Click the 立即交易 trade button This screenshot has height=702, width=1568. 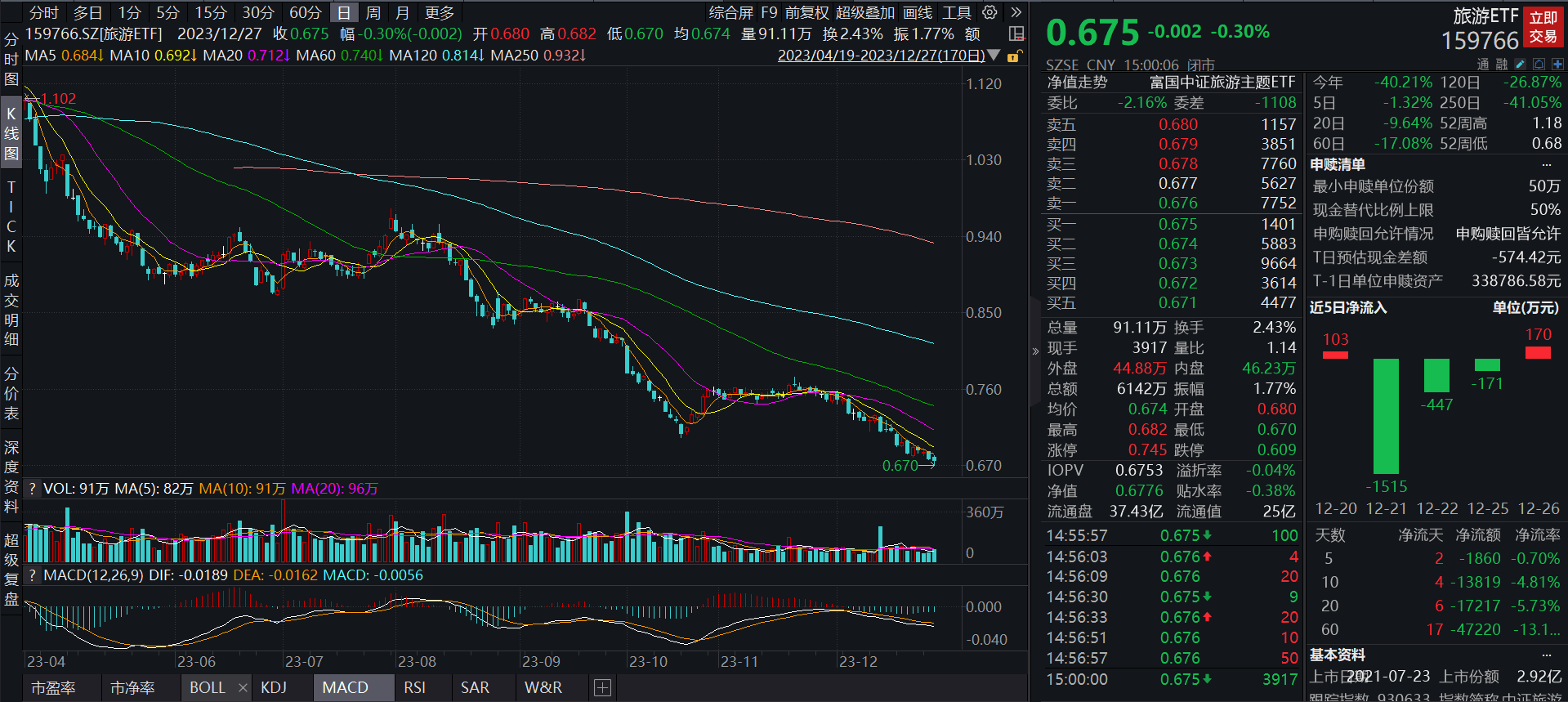point(1543,27)
